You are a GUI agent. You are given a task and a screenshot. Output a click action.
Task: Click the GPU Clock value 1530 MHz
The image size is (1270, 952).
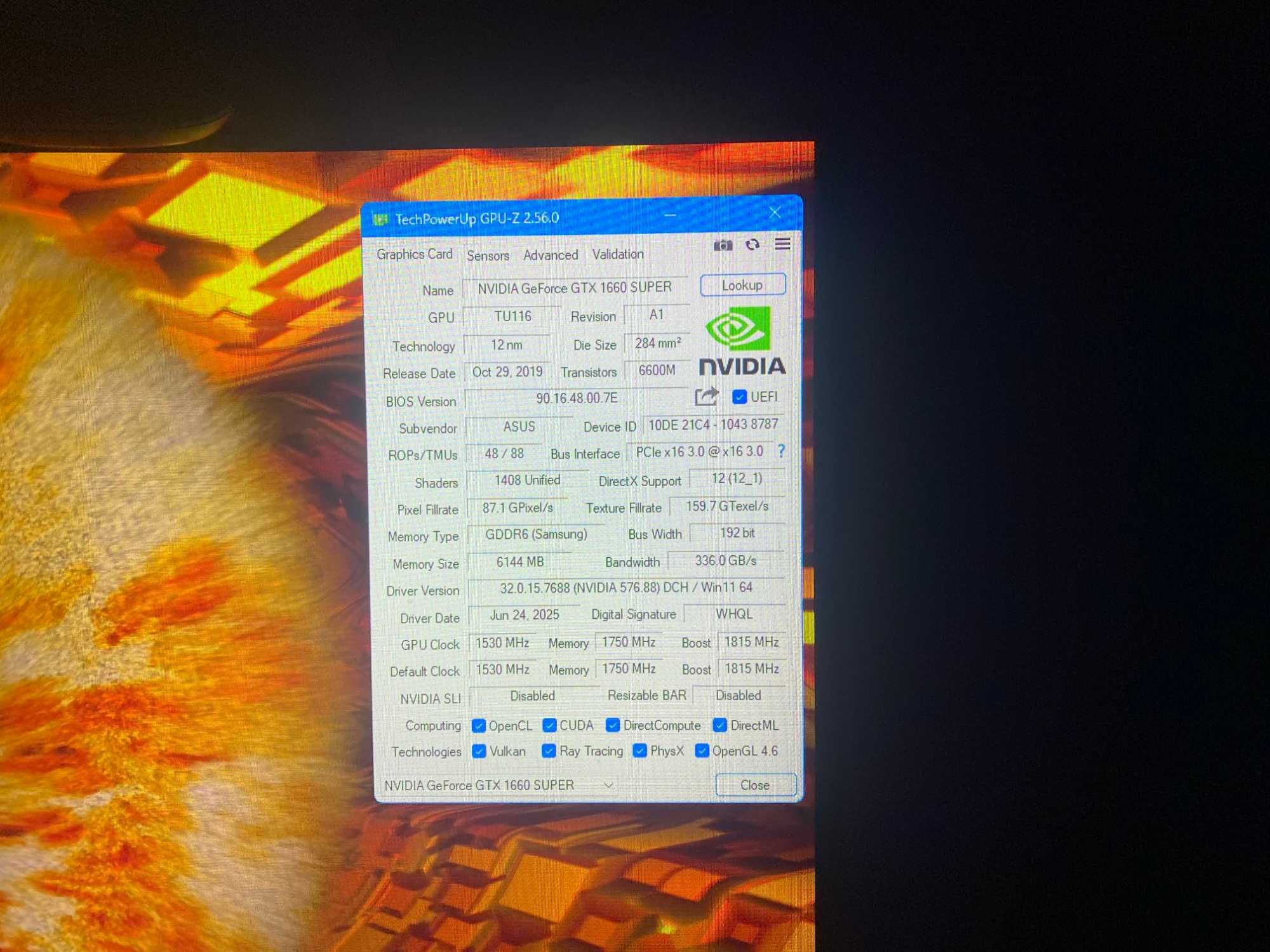pos(502,643)
